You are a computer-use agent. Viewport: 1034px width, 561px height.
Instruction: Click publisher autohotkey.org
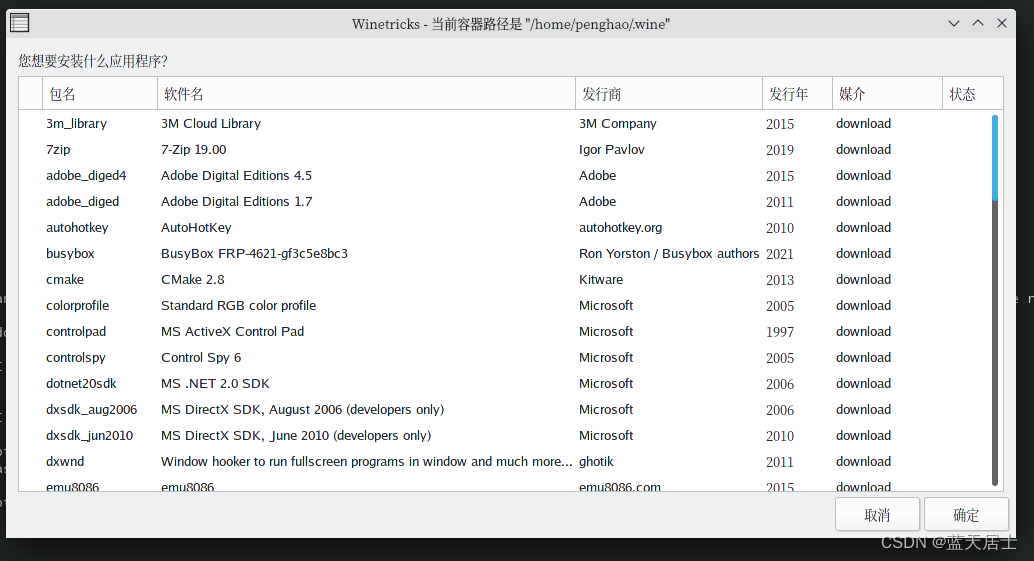pyautogui.click(x=620, y=227)
